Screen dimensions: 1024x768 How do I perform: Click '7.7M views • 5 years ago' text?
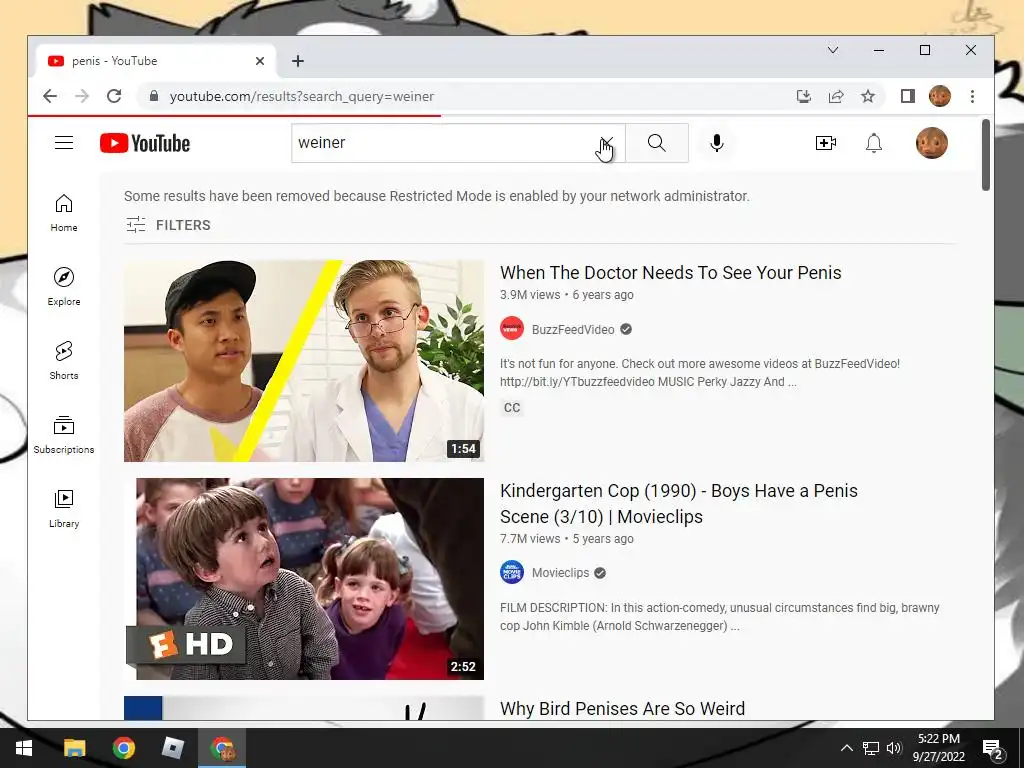(x=566, y=539)
